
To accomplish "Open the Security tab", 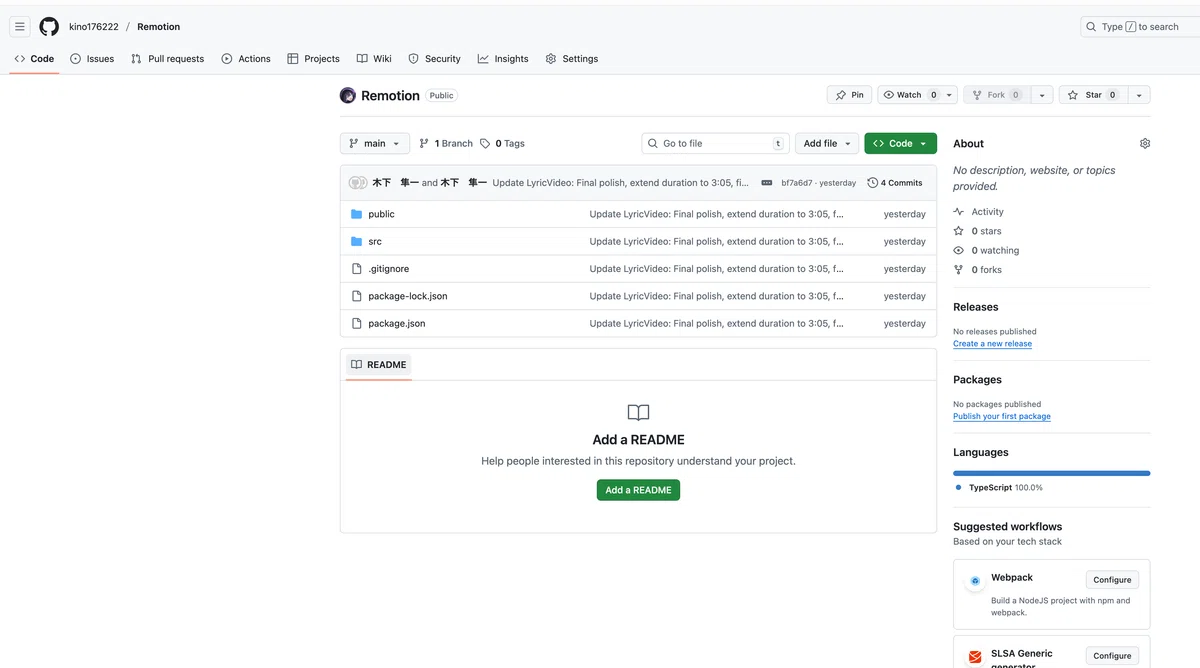I will (x=434, y=59).
